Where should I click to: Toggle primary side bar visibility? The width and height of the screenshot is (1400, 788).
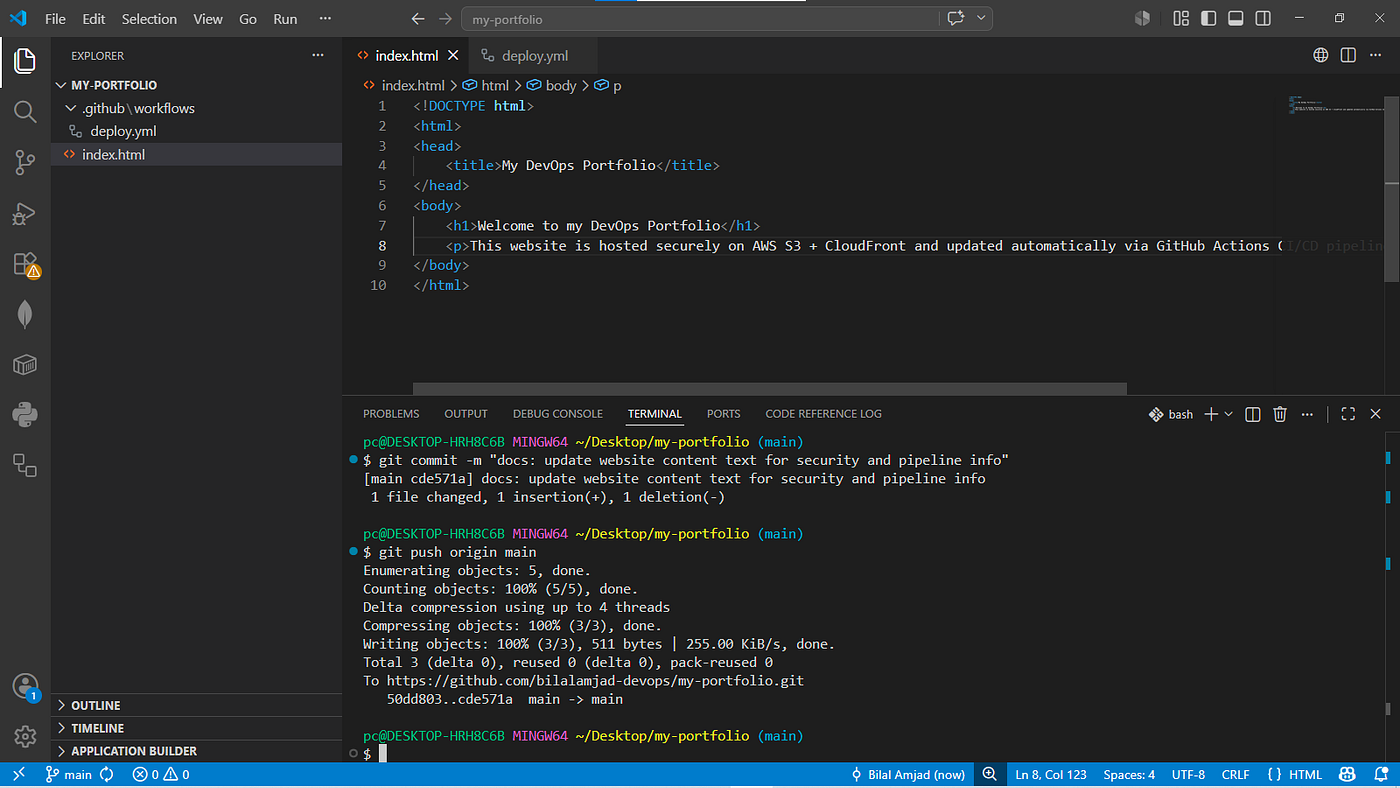(x=1208, y=18)
